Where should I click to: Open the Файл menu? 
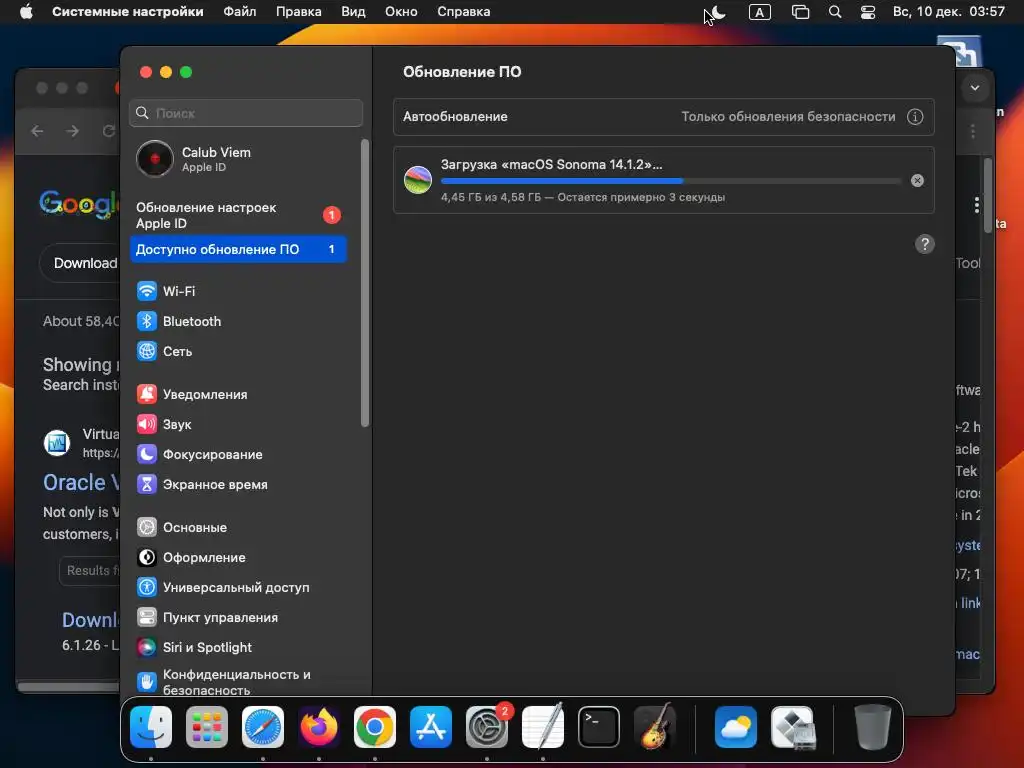click(x=240, y=11)
